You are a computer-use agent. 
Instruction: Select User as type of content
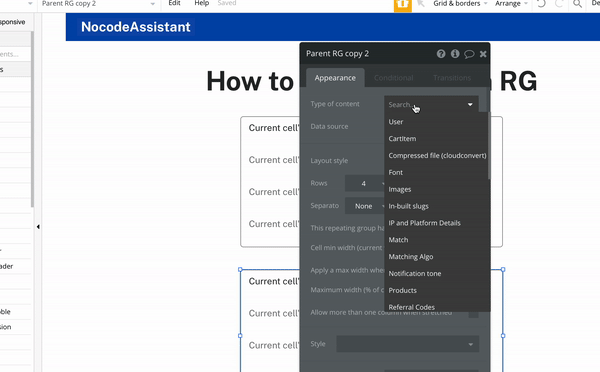[396, 122]
